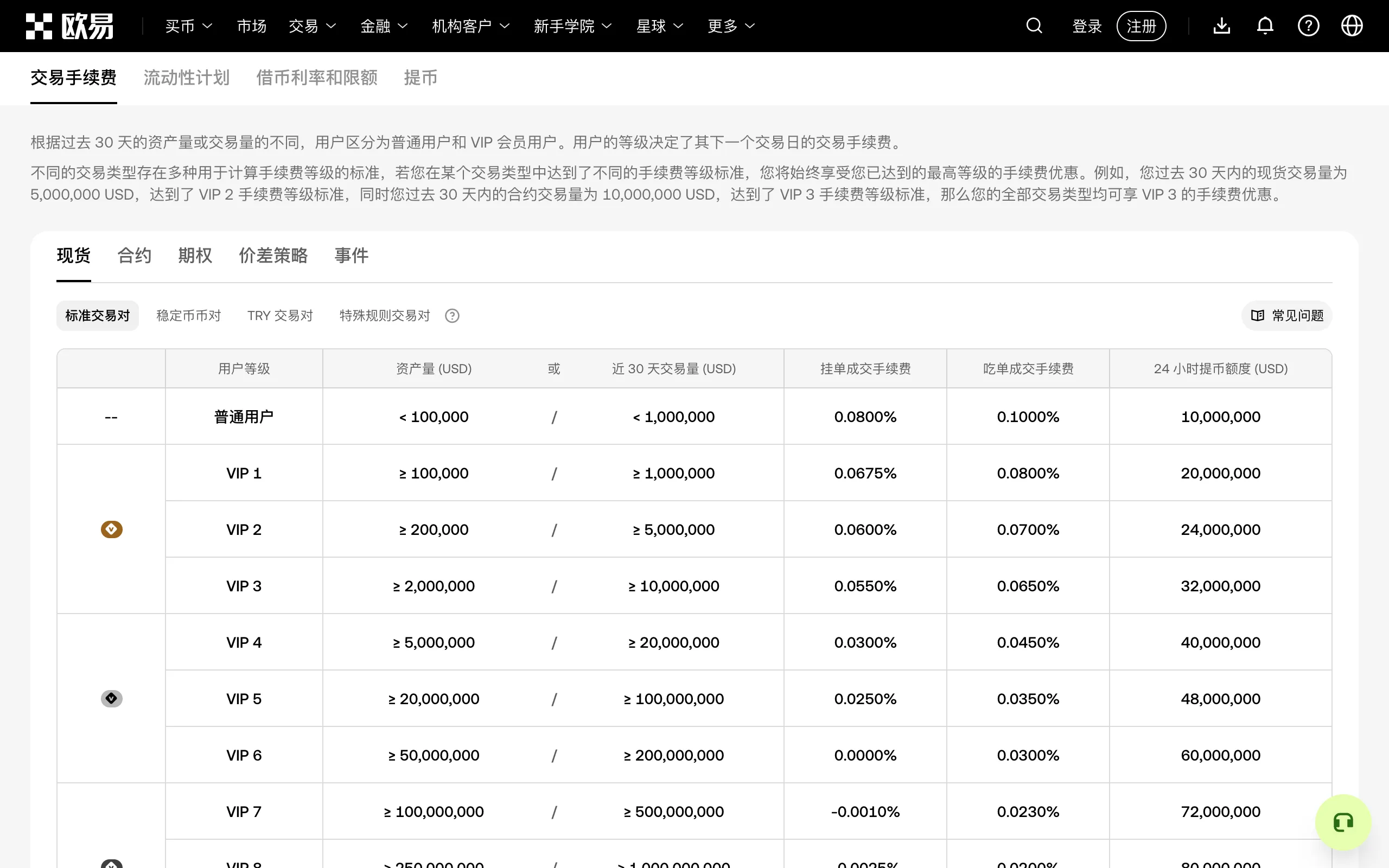1389x868 pixels.
Task: Click the bronze VIP tier badge icon
Action: (111, 529)
